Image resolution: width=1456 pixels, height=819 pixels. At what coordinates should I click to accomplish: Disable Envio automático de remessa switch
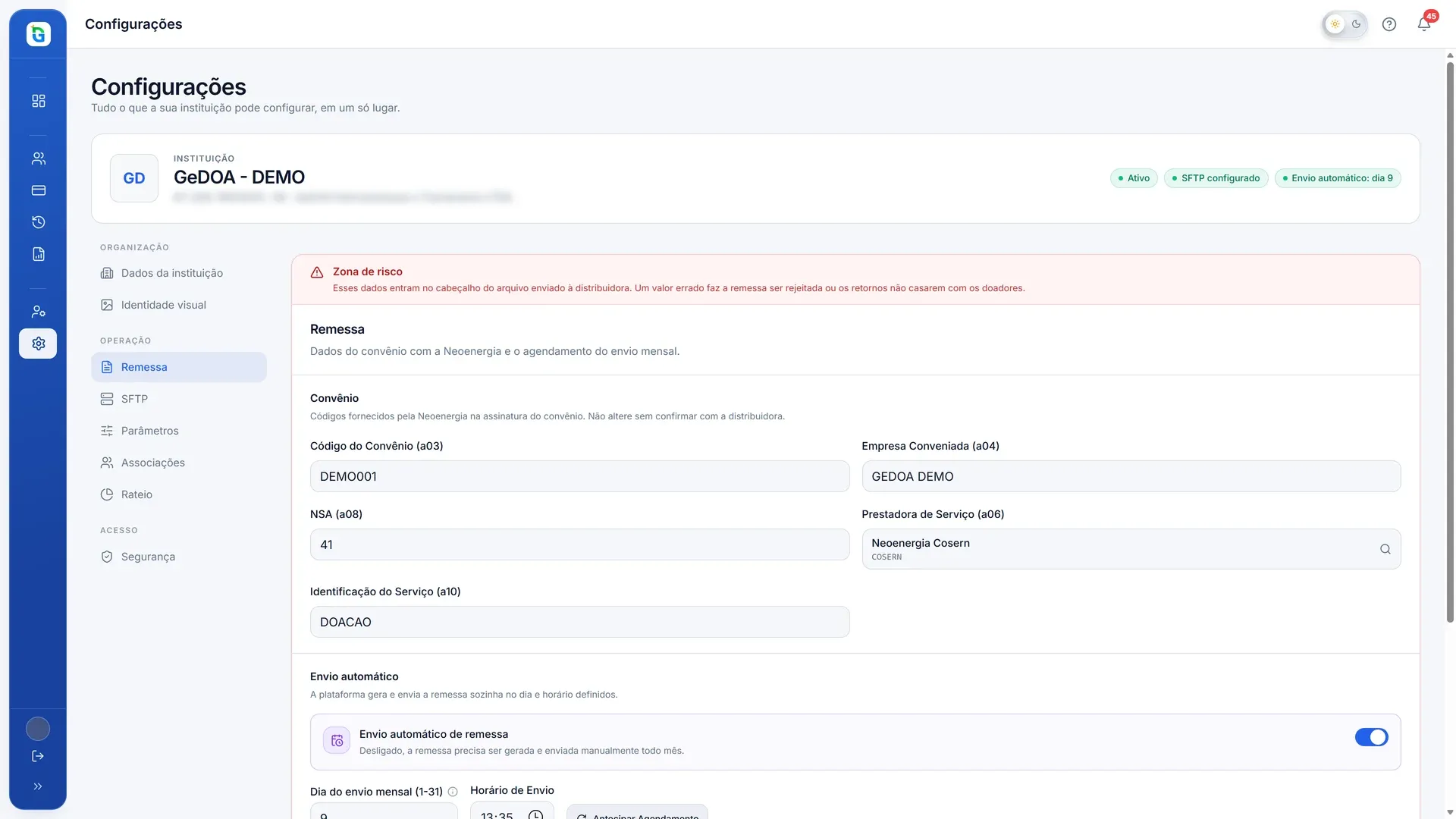click(1372, 737)
